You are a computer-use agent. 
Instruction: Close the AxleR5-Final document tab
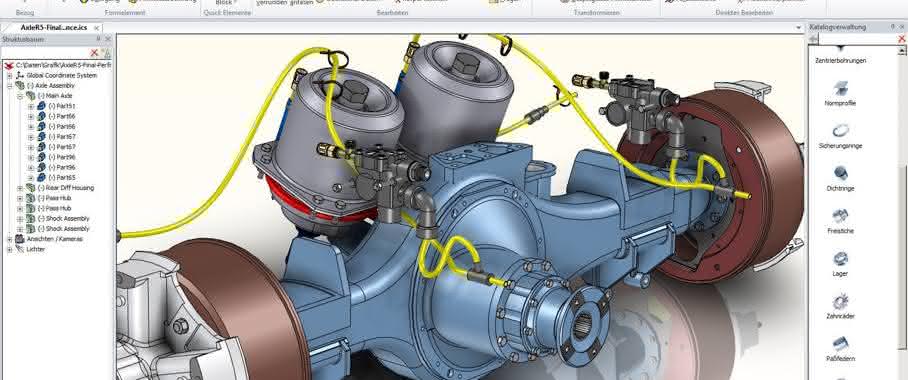pyautogui.click(x=96, y=27)
